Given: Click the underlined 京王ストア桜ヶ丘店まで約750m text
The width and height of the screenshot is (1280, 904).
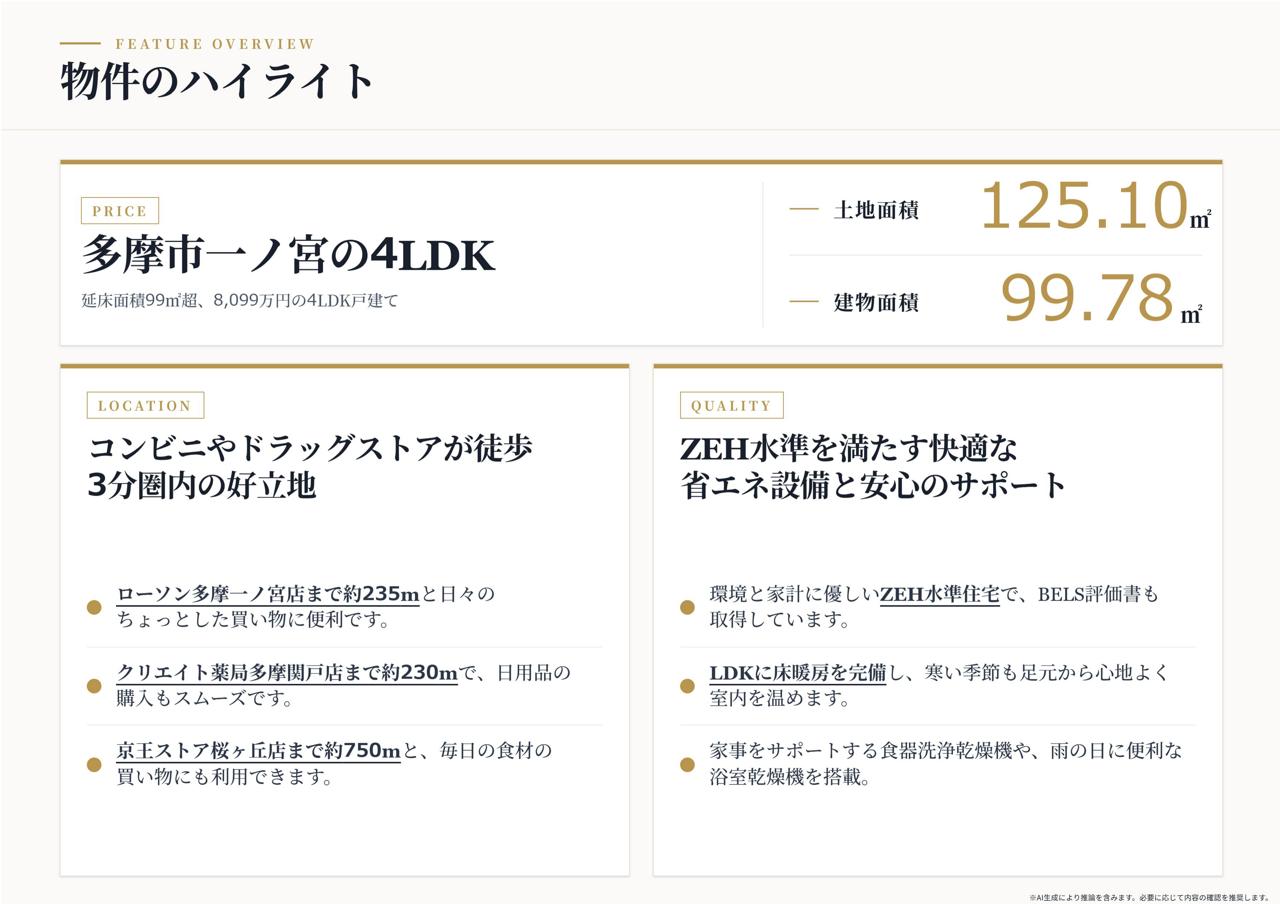Looking at the screenshot, I should click(x=259, y=751).
